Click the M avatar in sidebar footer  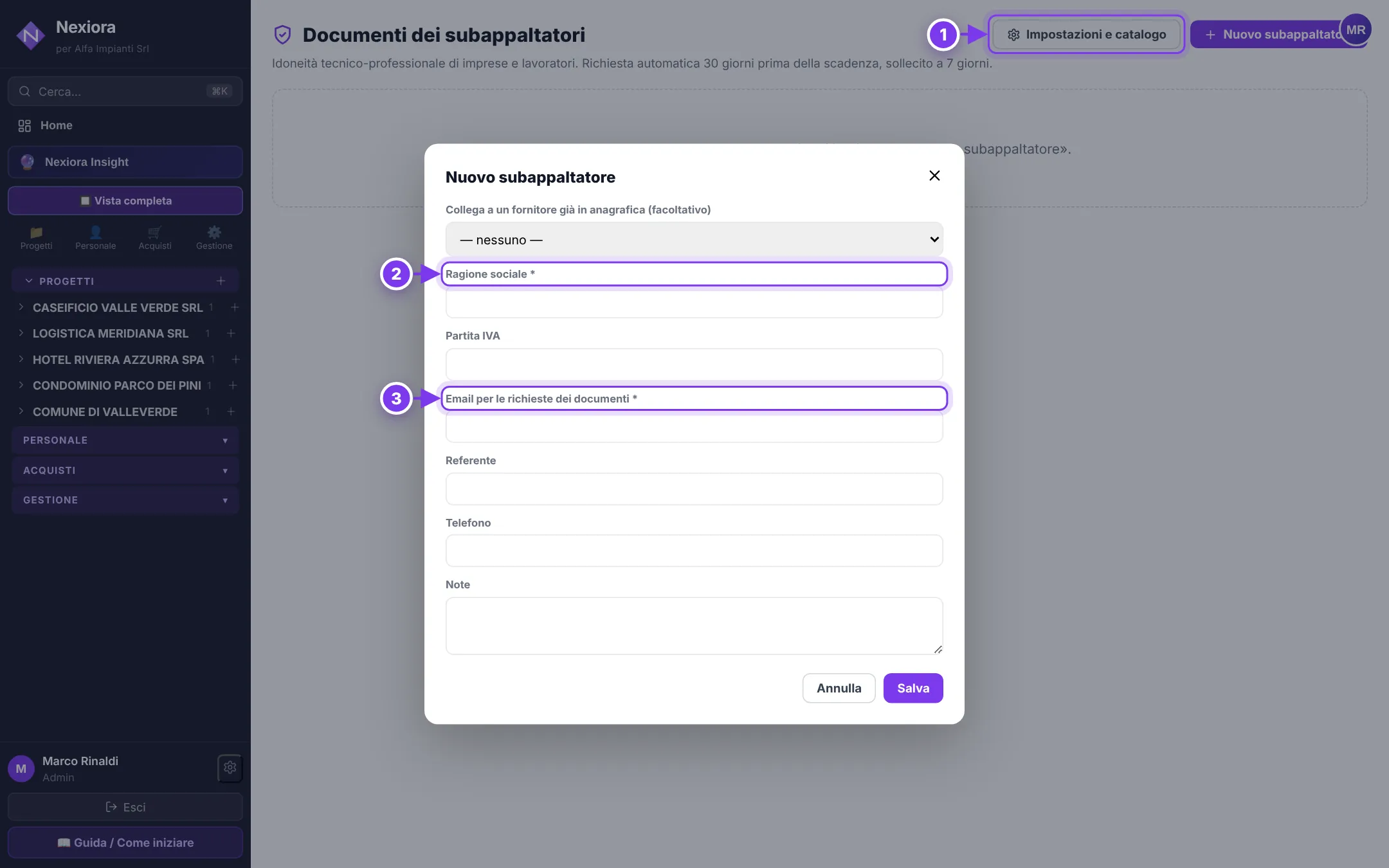tap(21, 768)
